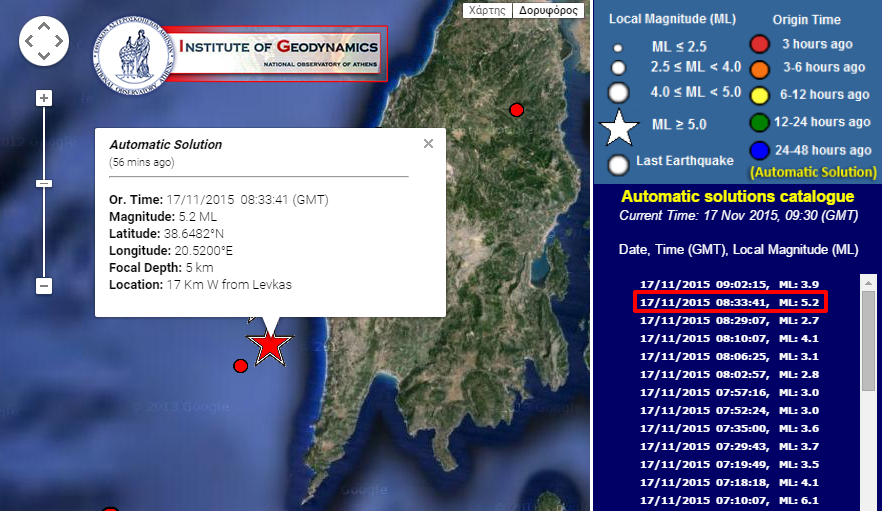Pan the map right with arrow control
This screenshot has height=511, width=882.
tap(58, 42)
